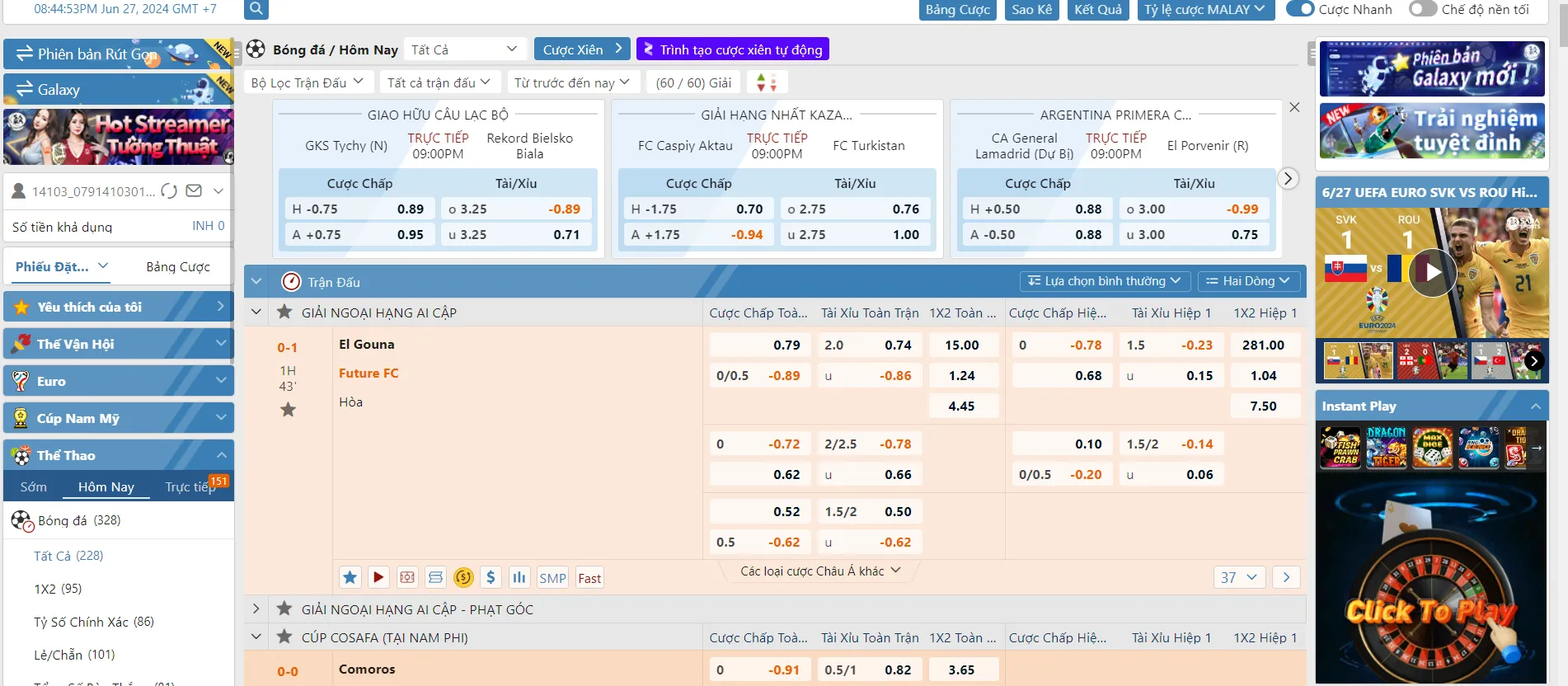
Task: Click the blue dollar sign icon in match toolbar
Action: pos(491,577)
